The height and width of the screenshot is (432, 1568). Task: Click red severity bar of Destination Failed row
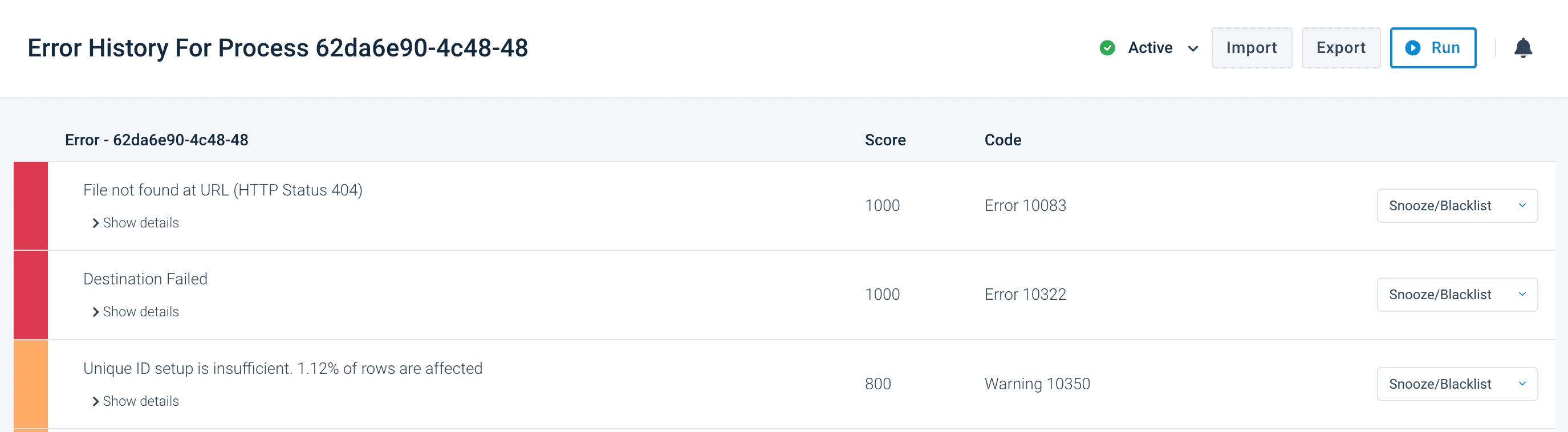click(x=30, y=295)
